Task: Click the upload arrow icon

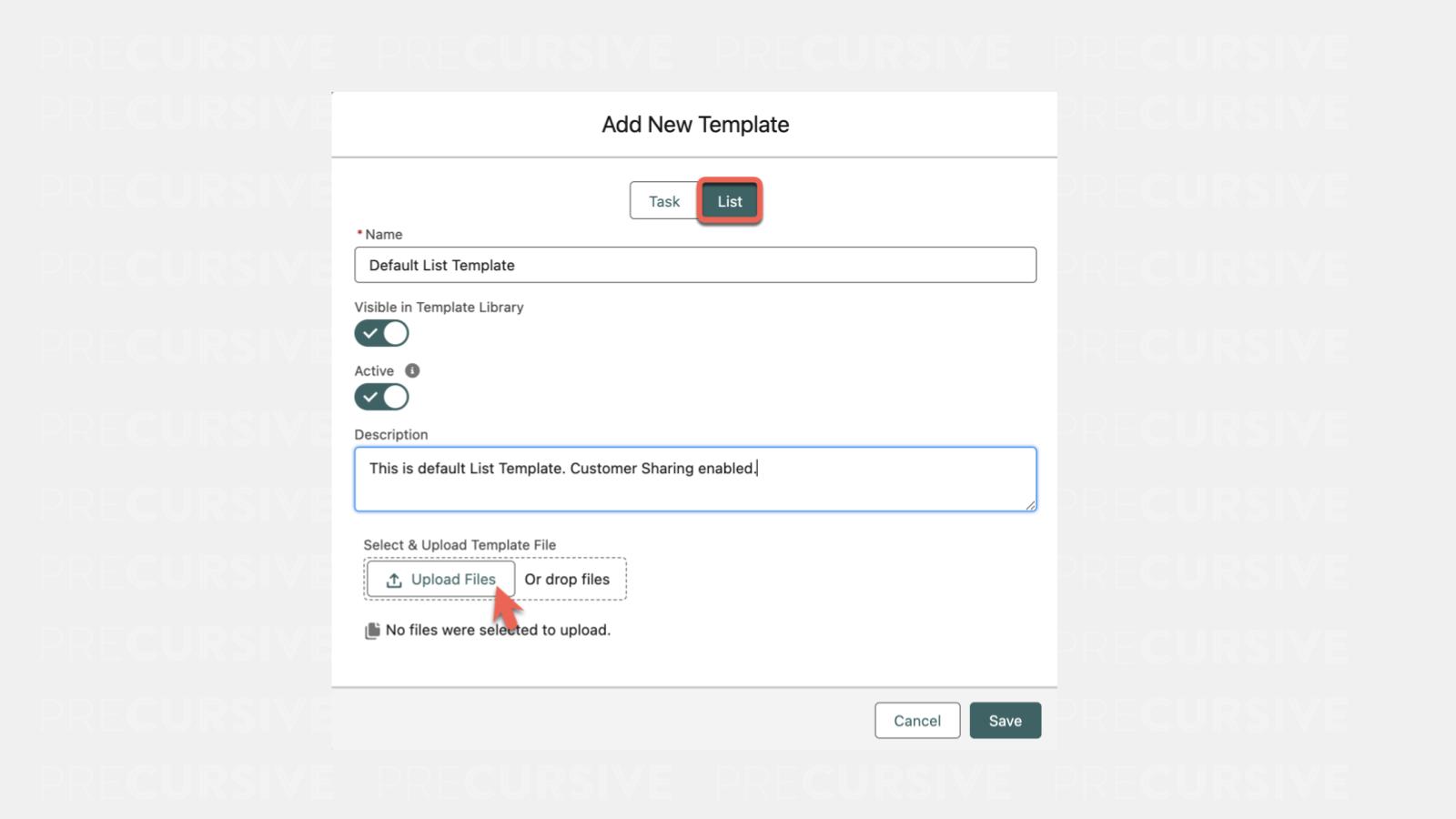Action: click(394, 580)
